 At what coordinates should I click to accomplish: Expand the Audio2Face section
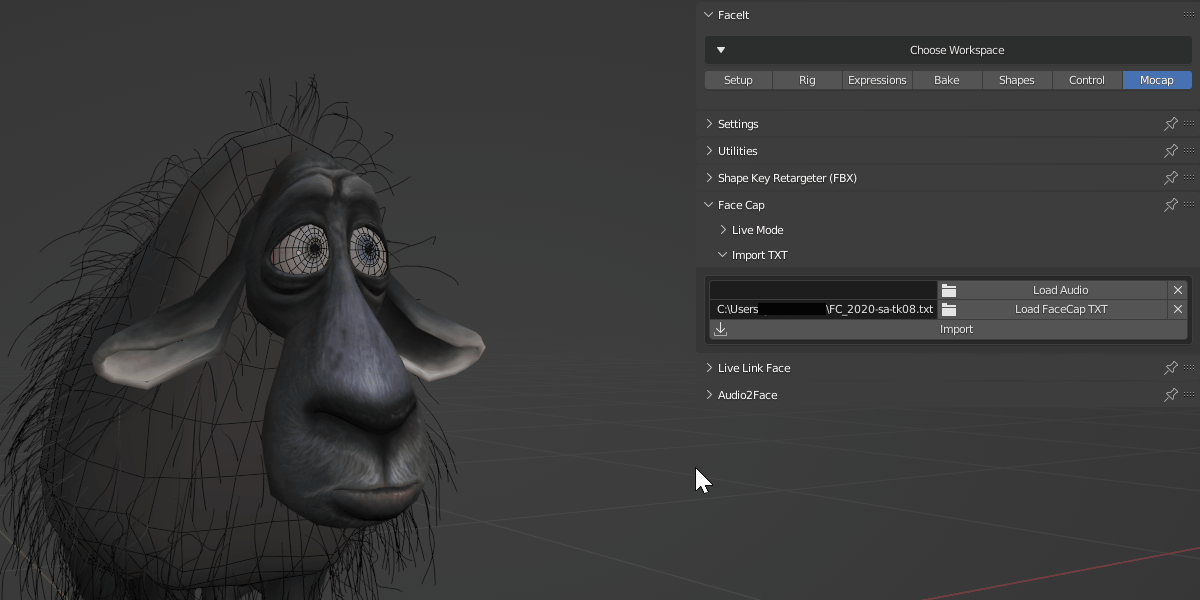(x=709, y=395)
